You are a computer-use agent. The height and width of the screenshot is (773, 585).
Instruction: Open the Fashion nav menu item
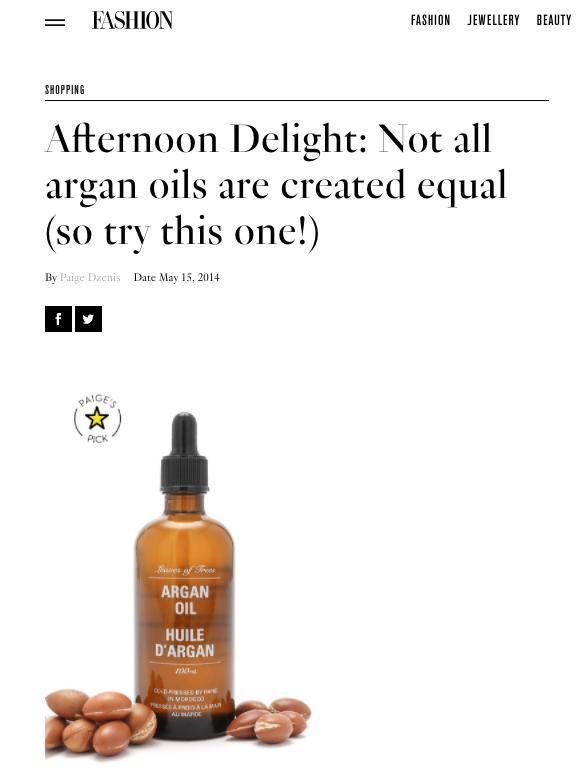[x=430, y=20]
